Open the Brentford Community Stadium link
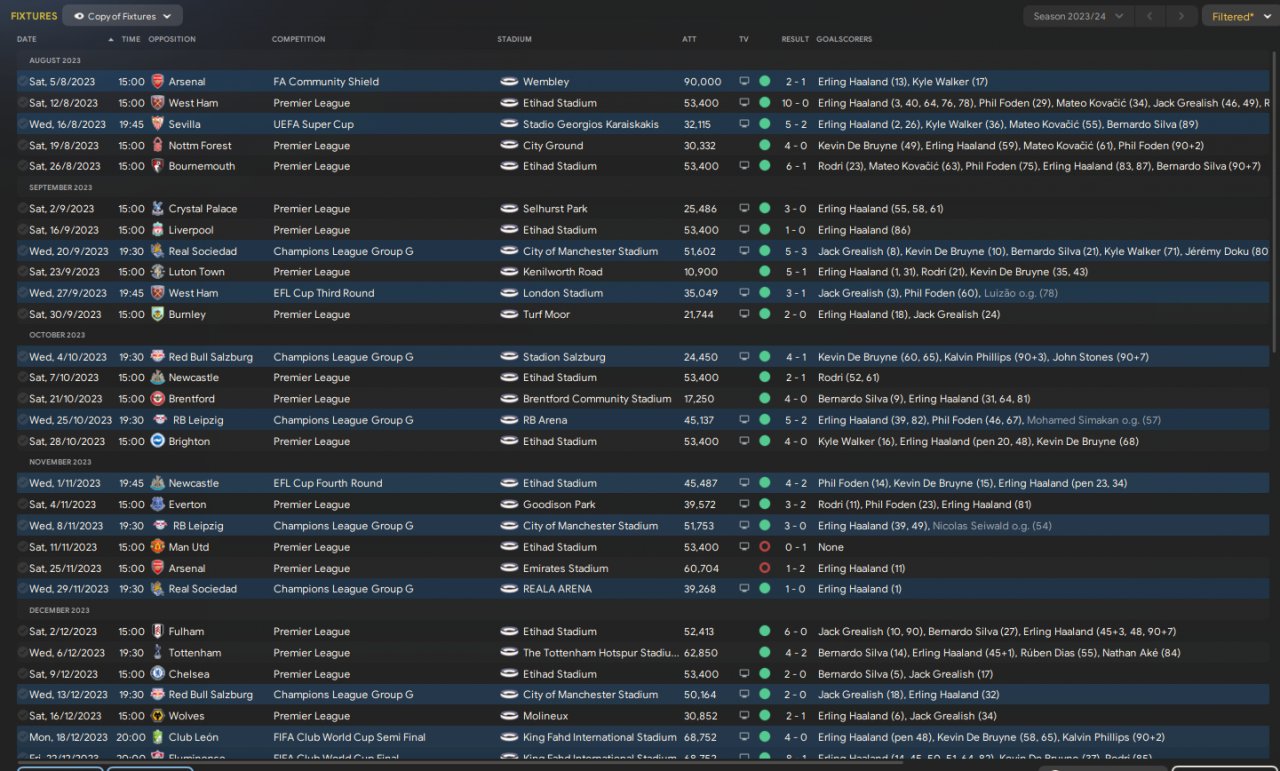 tap(597, 399)
